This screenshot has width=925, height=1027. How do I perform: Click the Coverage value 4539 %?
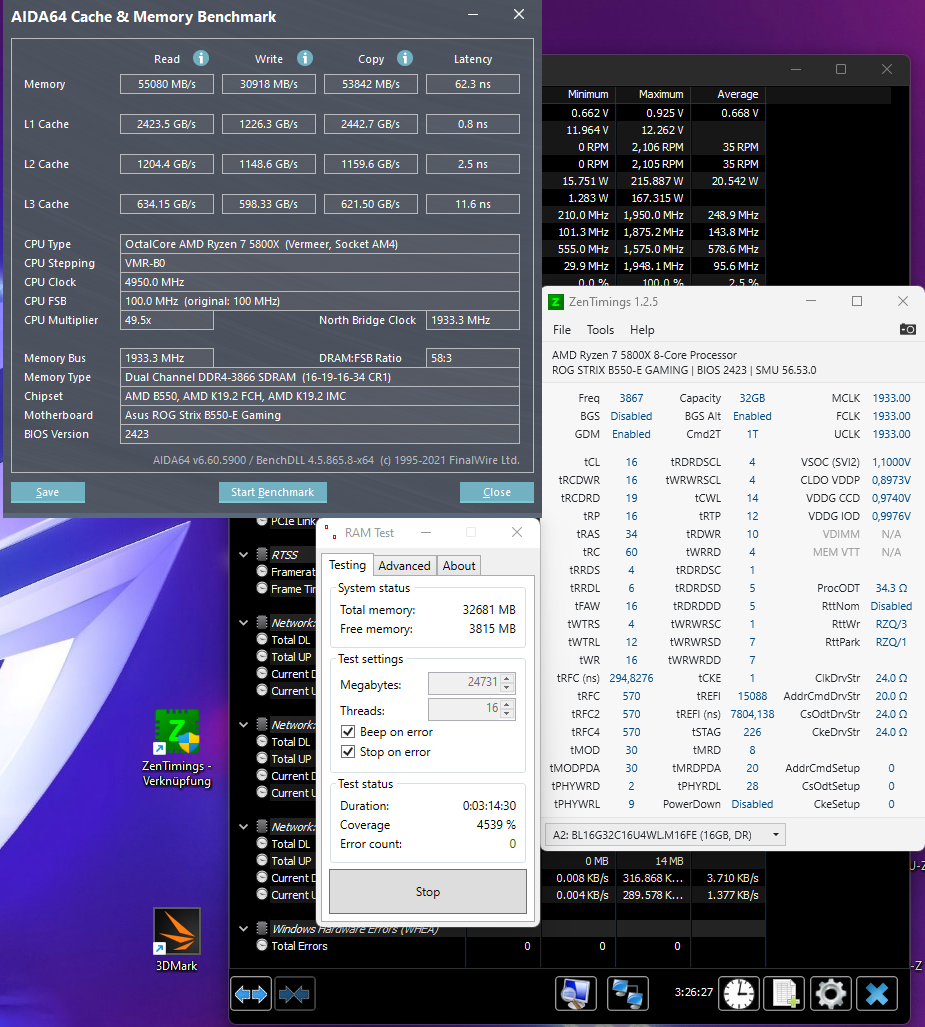point(496,825)
